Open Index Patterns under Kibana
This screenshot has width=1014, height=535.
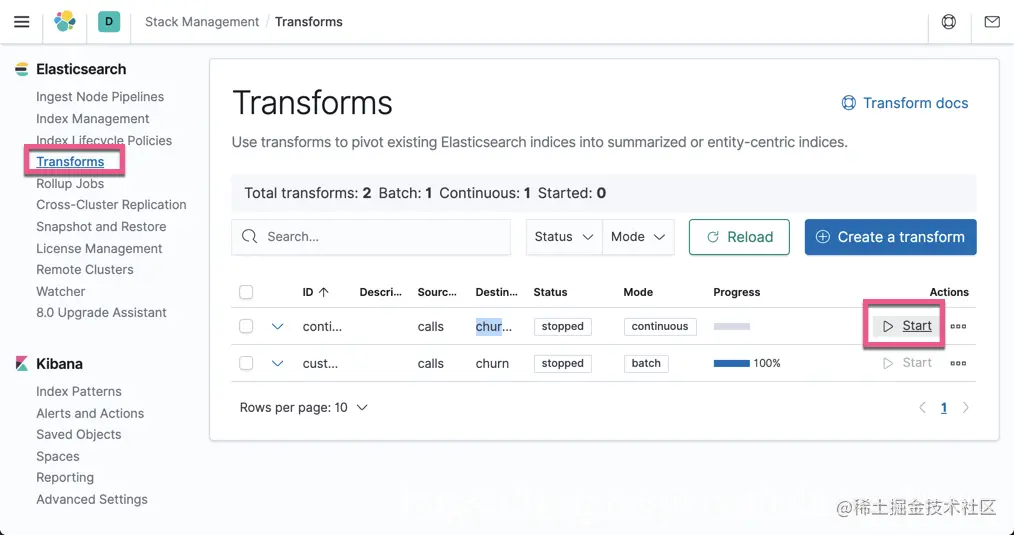coord(79,391)
